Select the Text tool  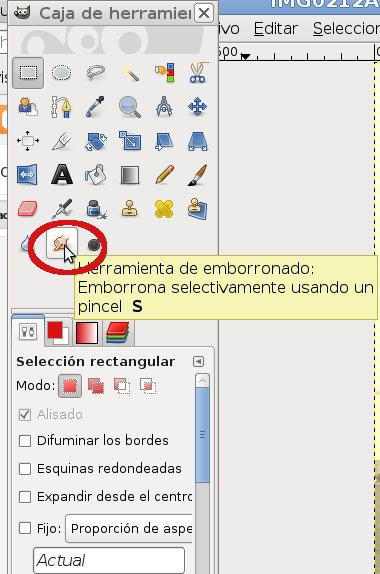coord(62,175)
